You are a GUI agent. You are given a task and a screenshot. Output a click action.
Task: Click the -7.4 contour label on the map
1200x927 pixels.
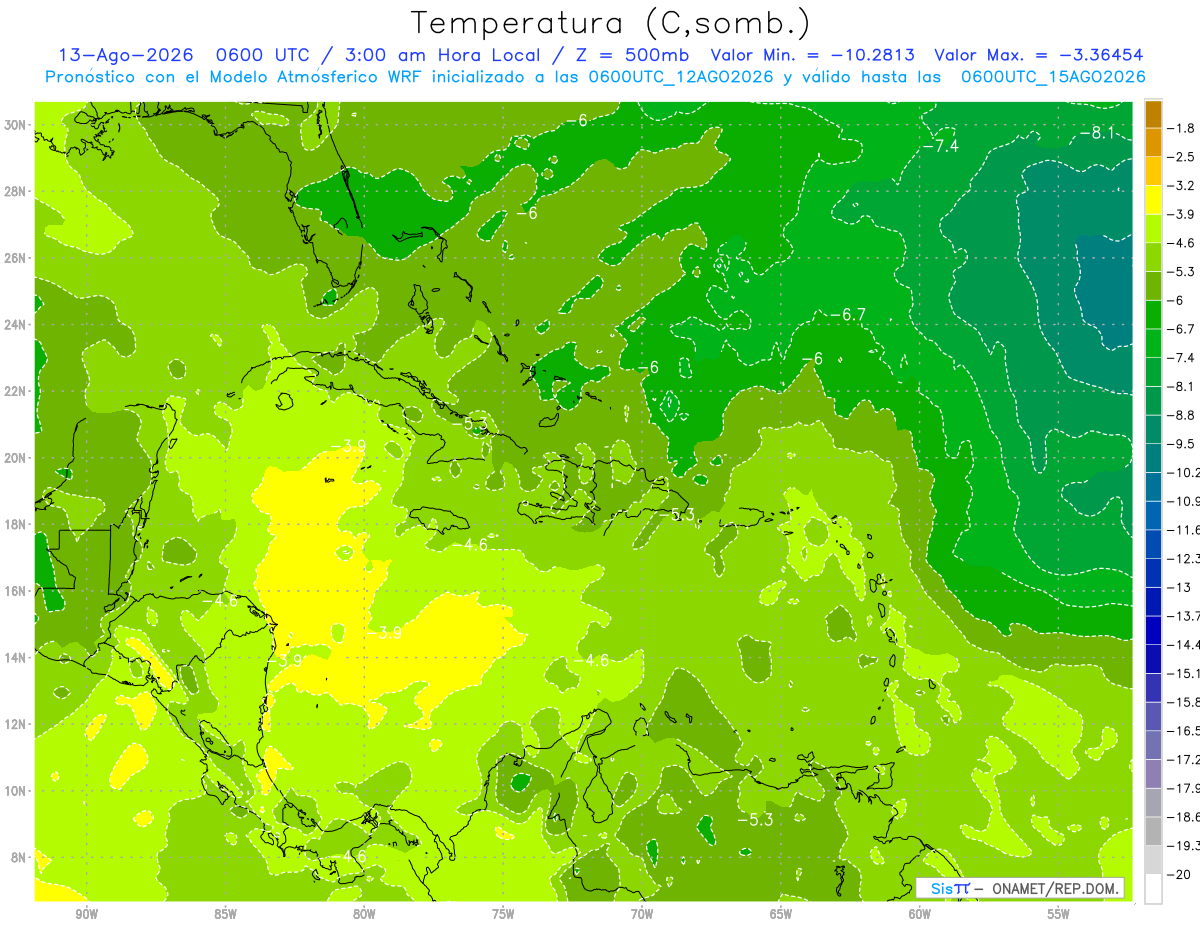pos(940,147)
